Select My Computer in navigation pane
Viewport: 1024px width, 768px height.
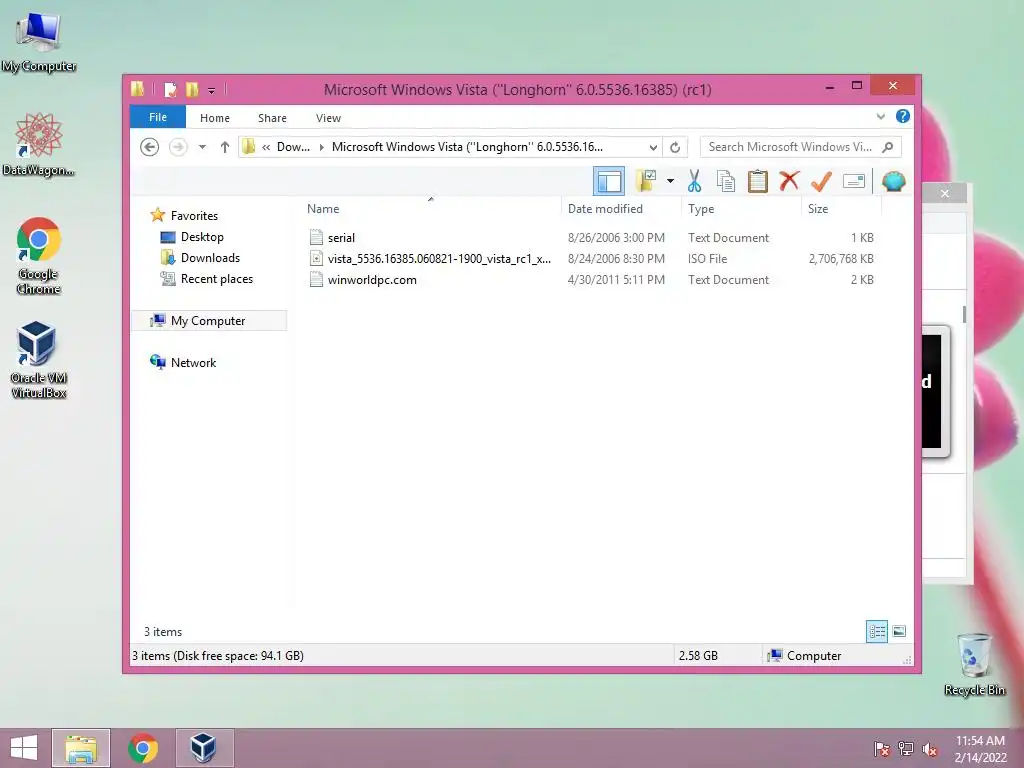tap(208, 321)
